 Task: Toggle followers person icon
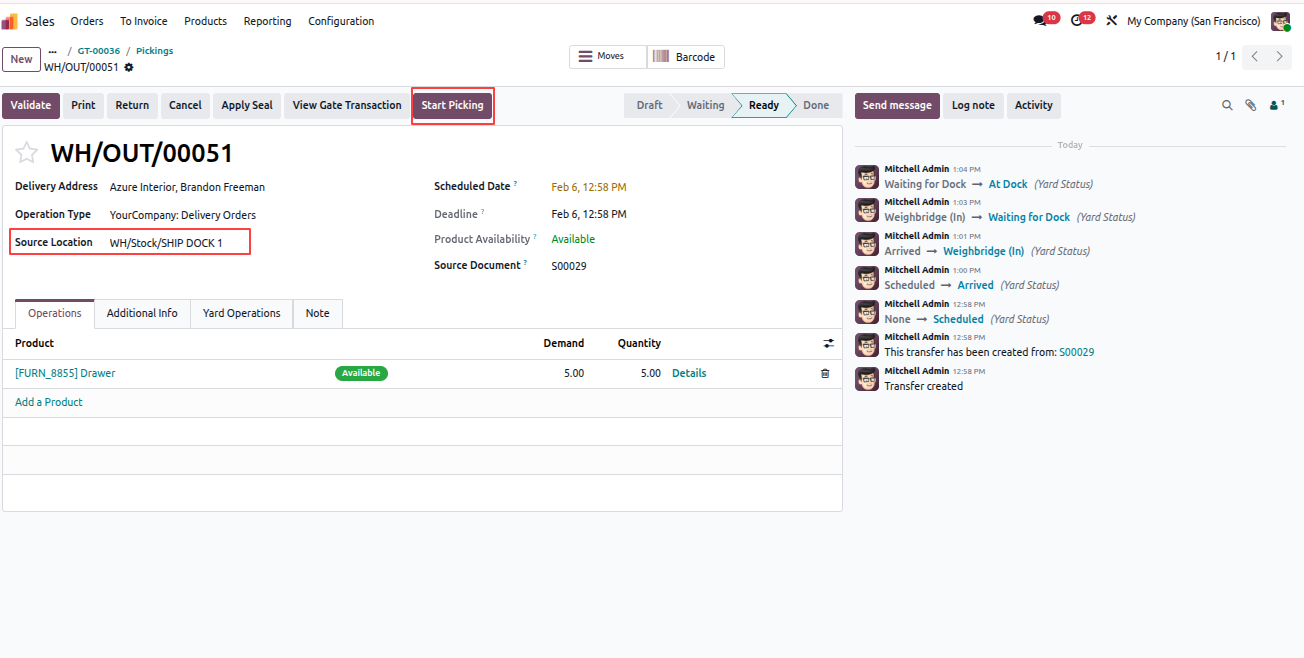1275,105
